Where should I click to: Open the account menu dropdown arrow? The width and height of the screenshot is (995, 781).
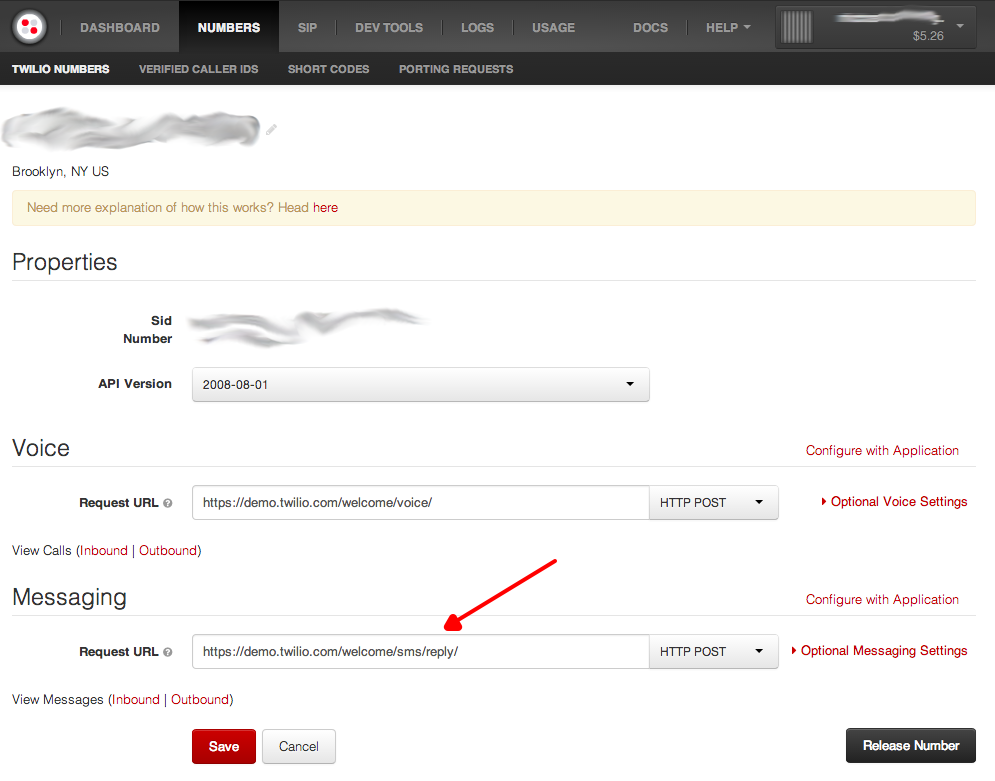coord(960,26)
